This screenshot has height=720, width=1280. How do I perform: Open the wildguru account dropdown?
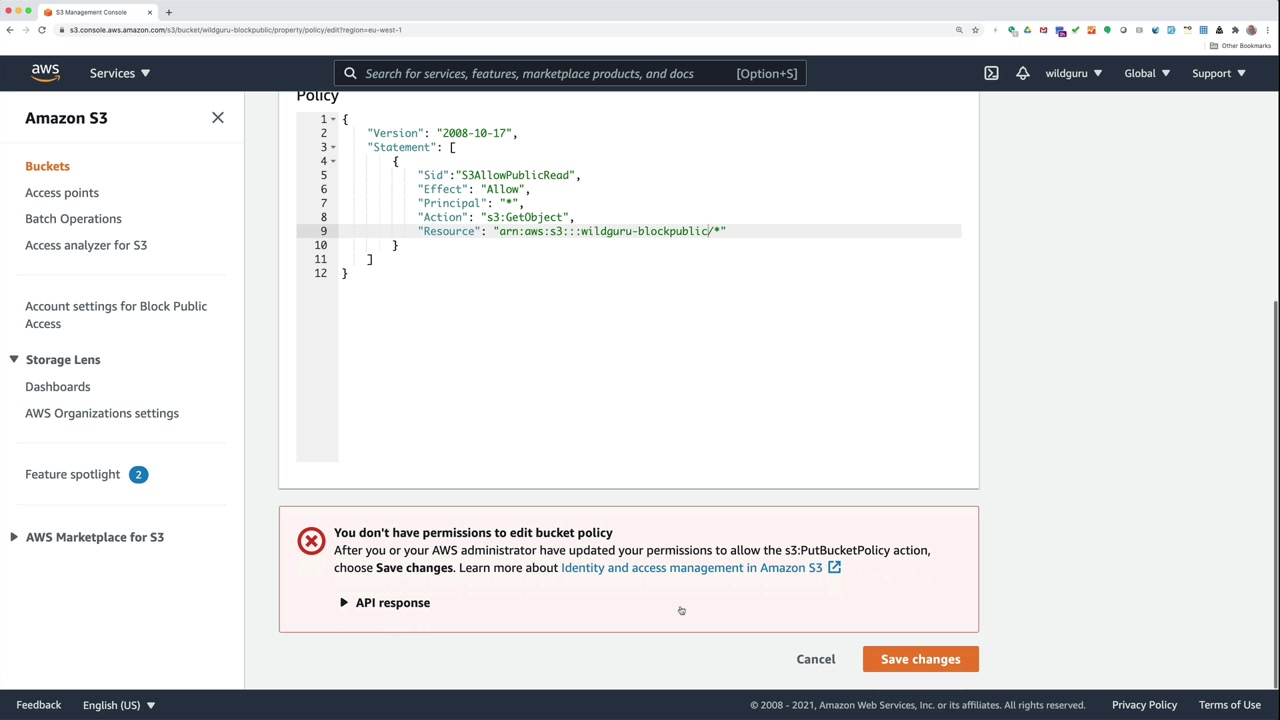click(x=1074, y=73)
